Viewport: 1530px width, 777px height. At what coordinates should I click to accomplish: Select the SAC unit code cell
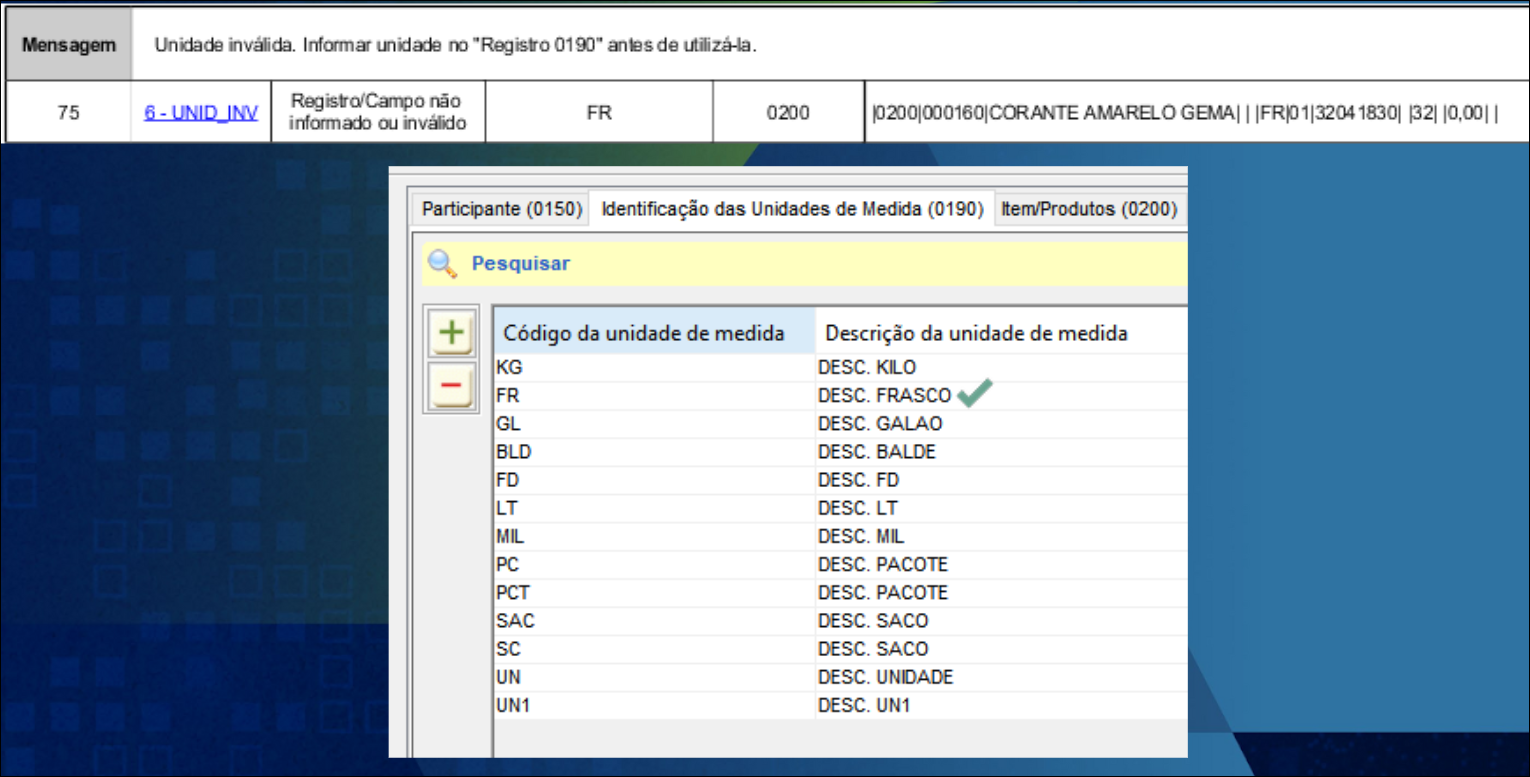[654, 621]
